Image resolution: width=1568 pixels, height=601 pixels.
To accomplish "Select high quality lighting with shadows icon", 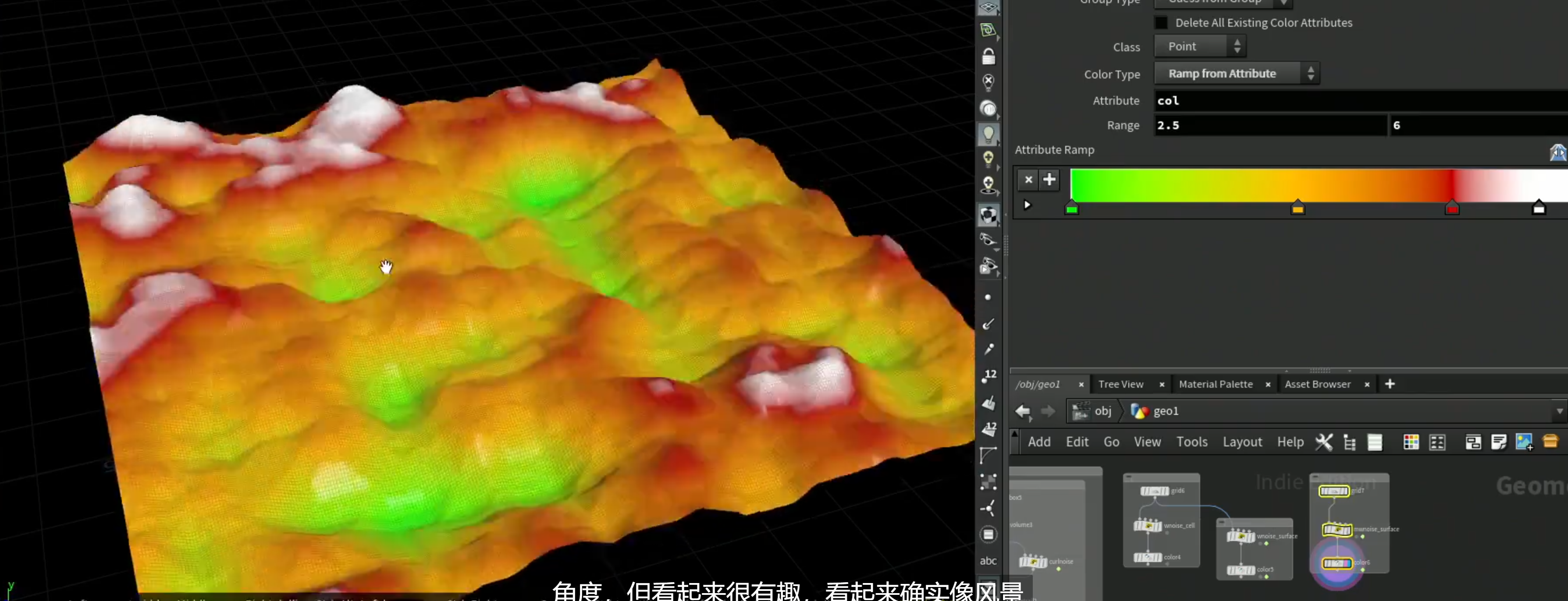I will [x=988, y=185].
